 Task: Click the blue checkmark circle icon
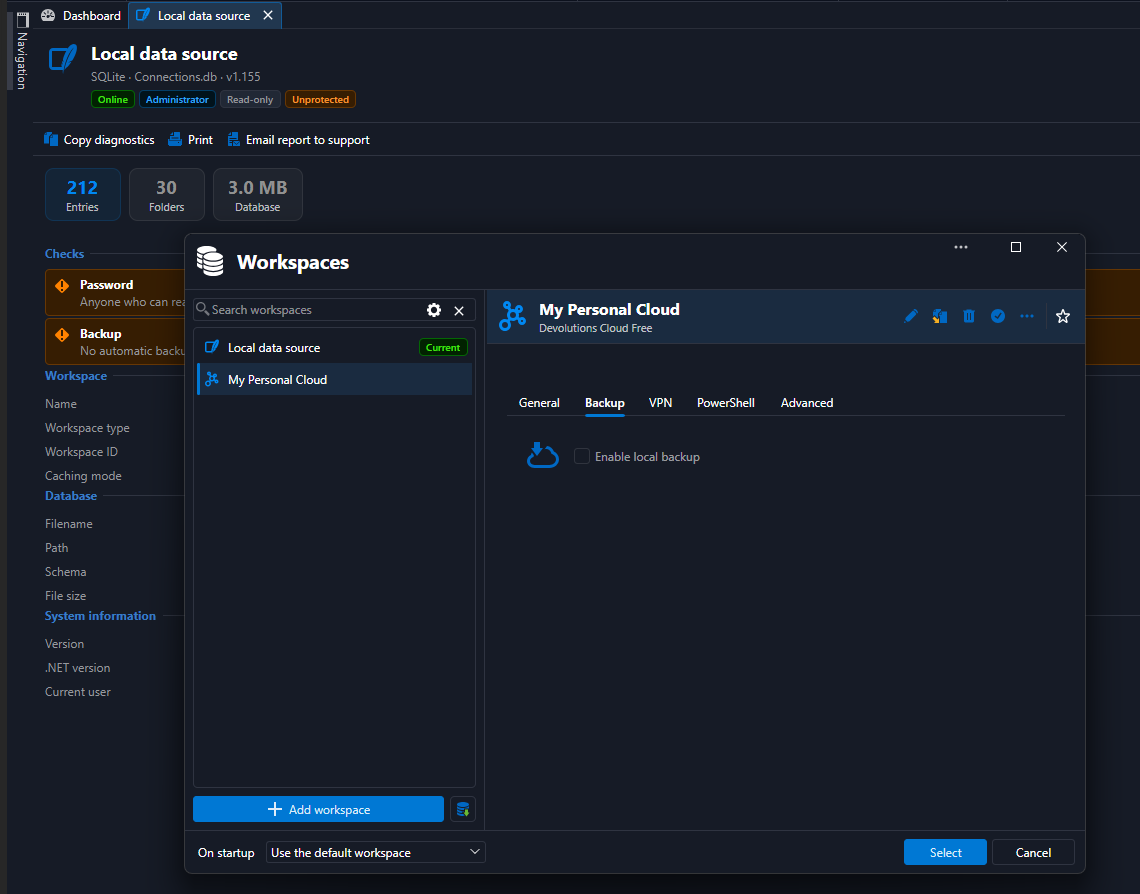(x=998, y=316)
